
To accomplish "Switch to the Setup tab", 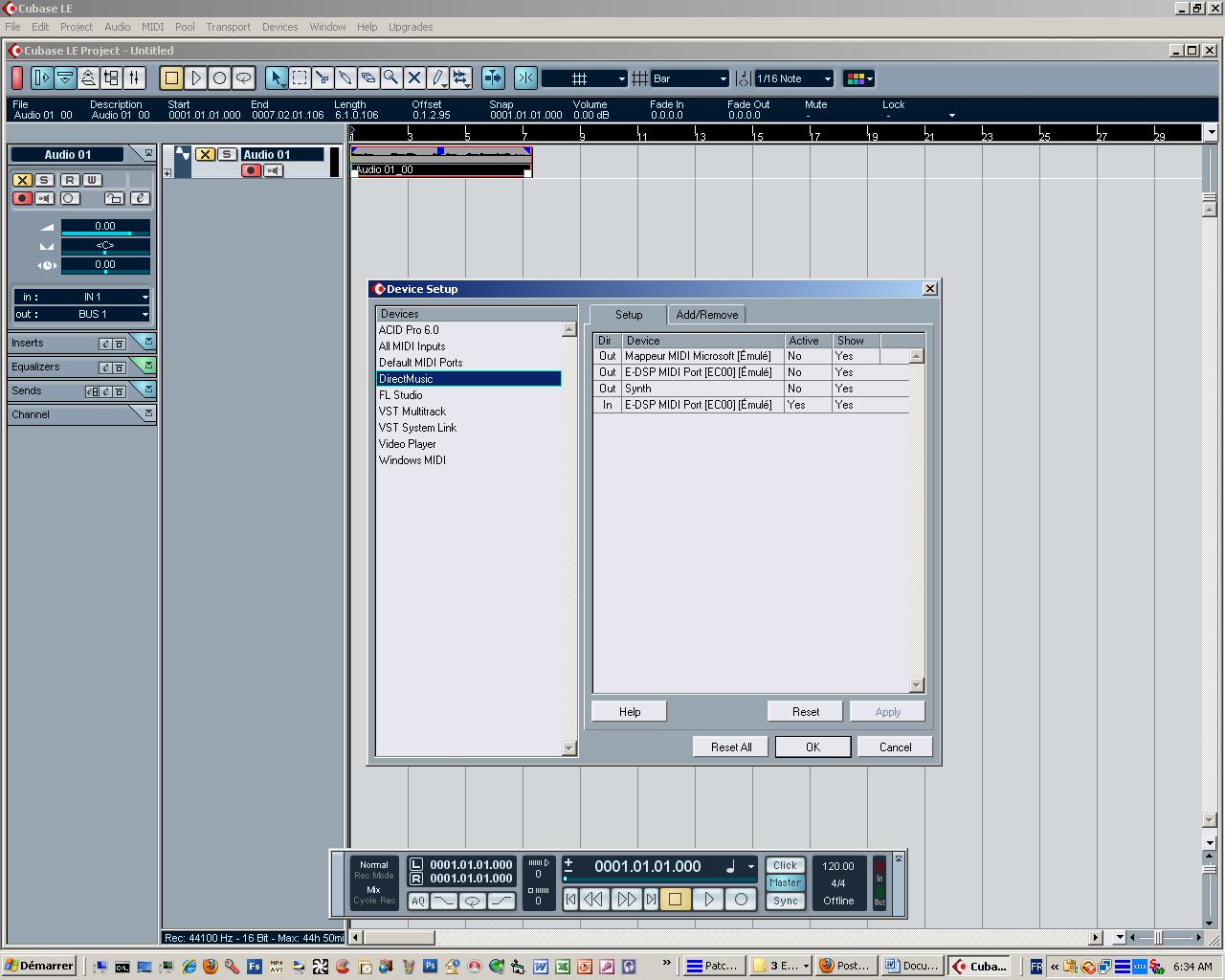I will (x=629, y=314).
